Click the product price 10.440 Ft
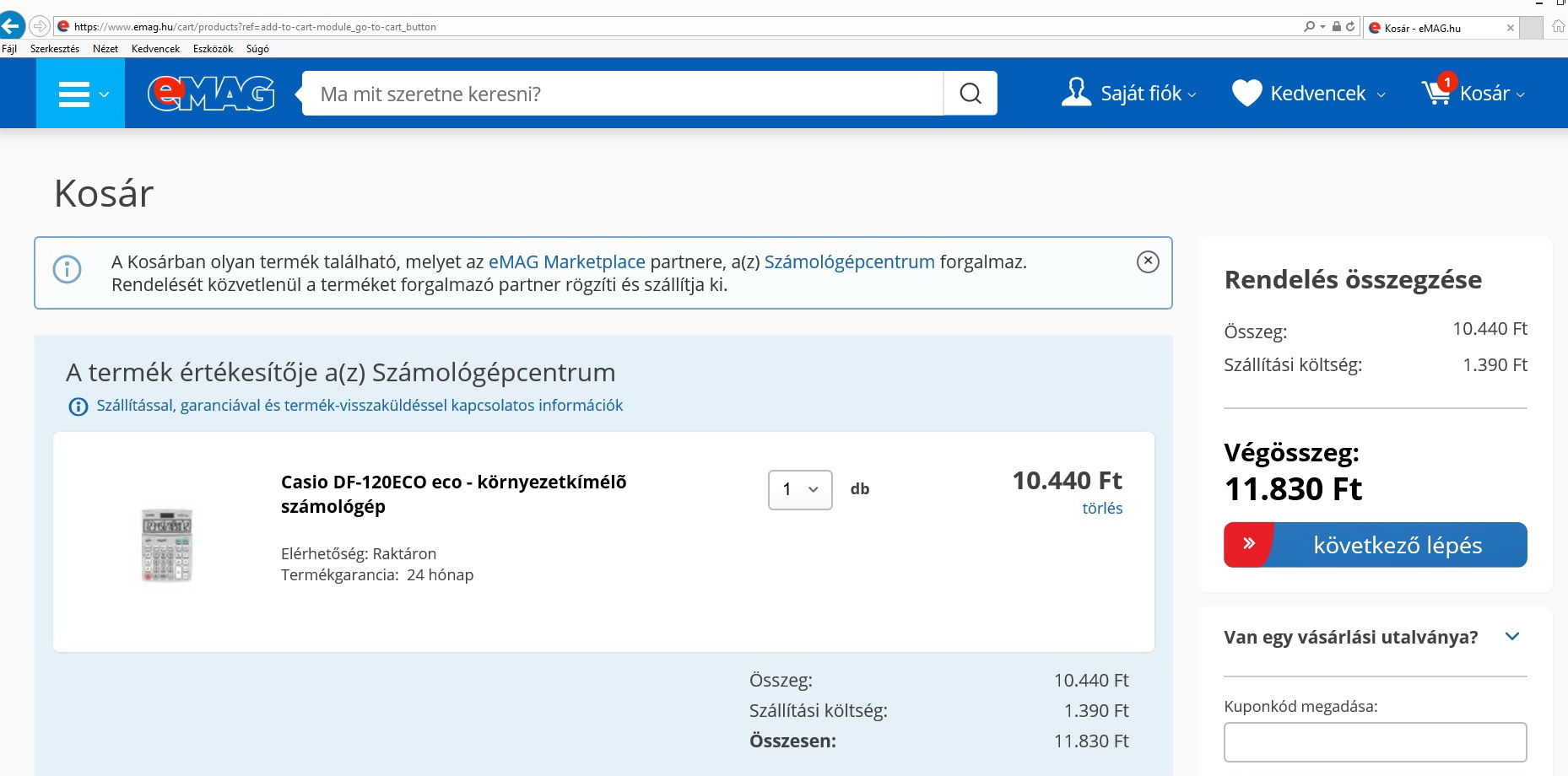The height and width of the screenshot is (776, 1568). (1067, 481)
